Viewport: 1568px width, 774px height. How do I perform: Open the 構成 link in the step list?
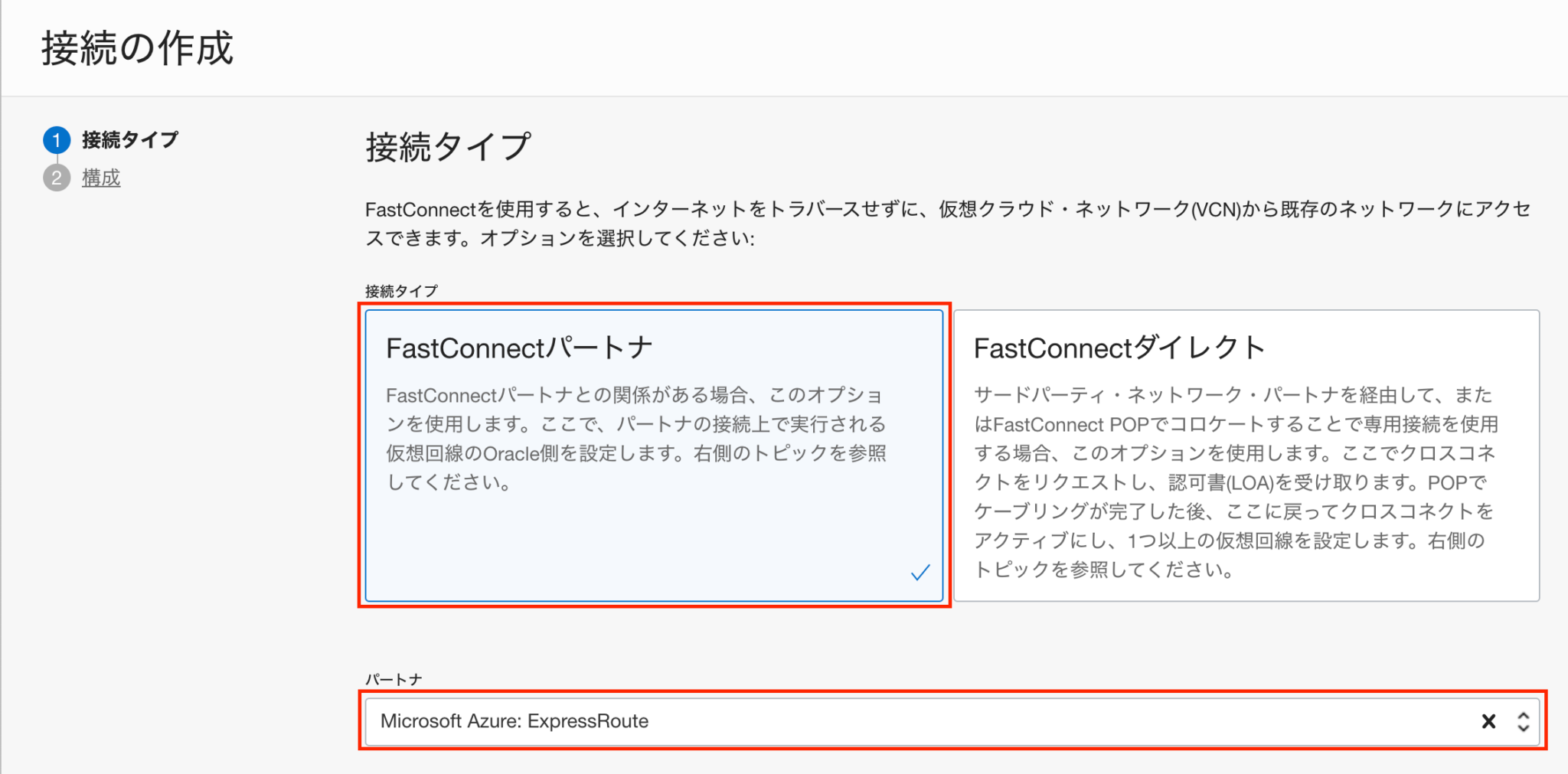tap(102, 178)
